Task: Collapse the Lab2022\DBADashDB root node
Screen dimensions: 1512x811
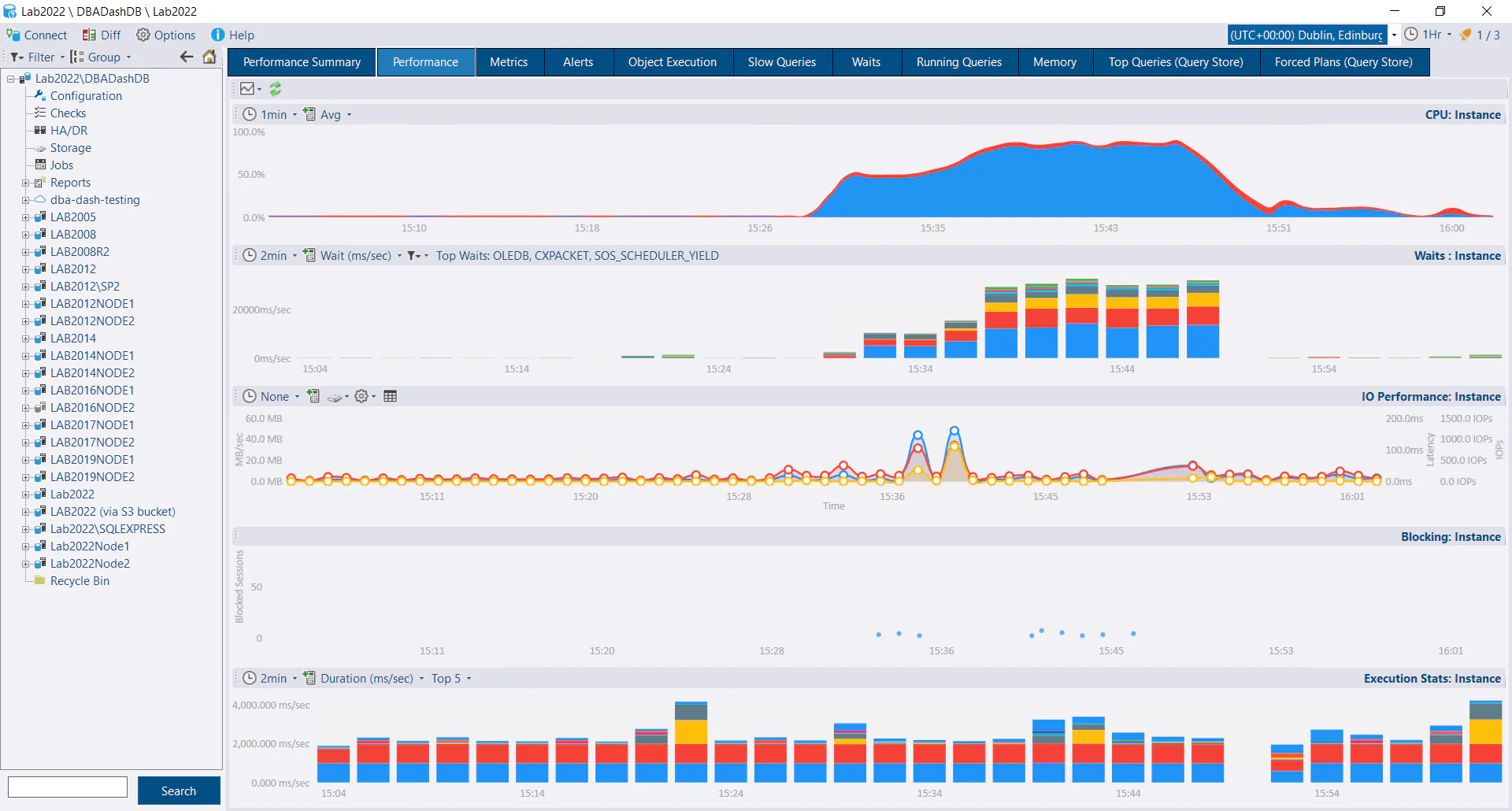Action: point(11,79)
